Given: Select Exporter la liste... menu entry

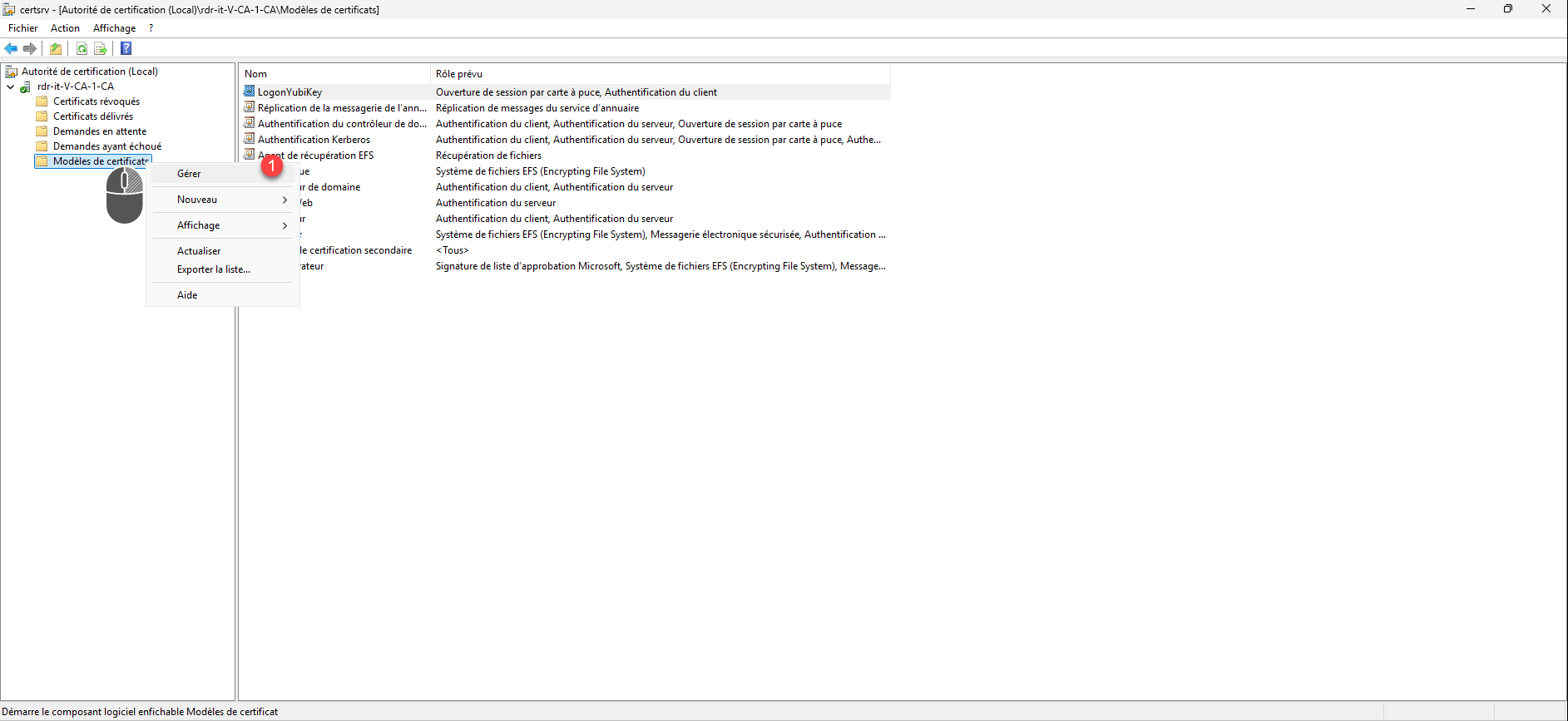Looking at the screenshot, I should coord(213,269).
